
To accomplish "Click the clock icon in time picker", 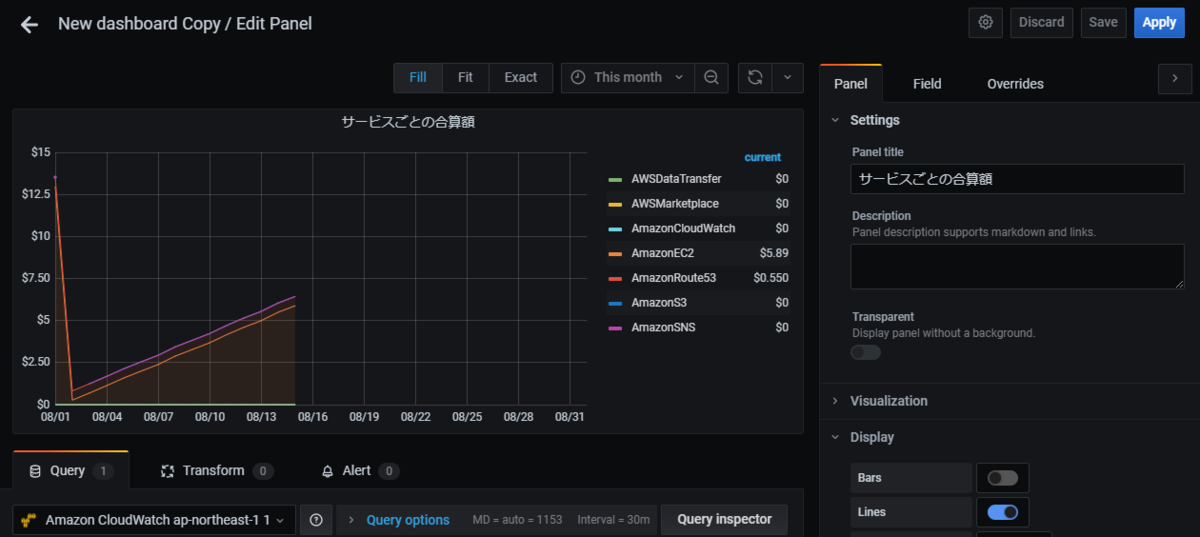I will click(578, 77).
